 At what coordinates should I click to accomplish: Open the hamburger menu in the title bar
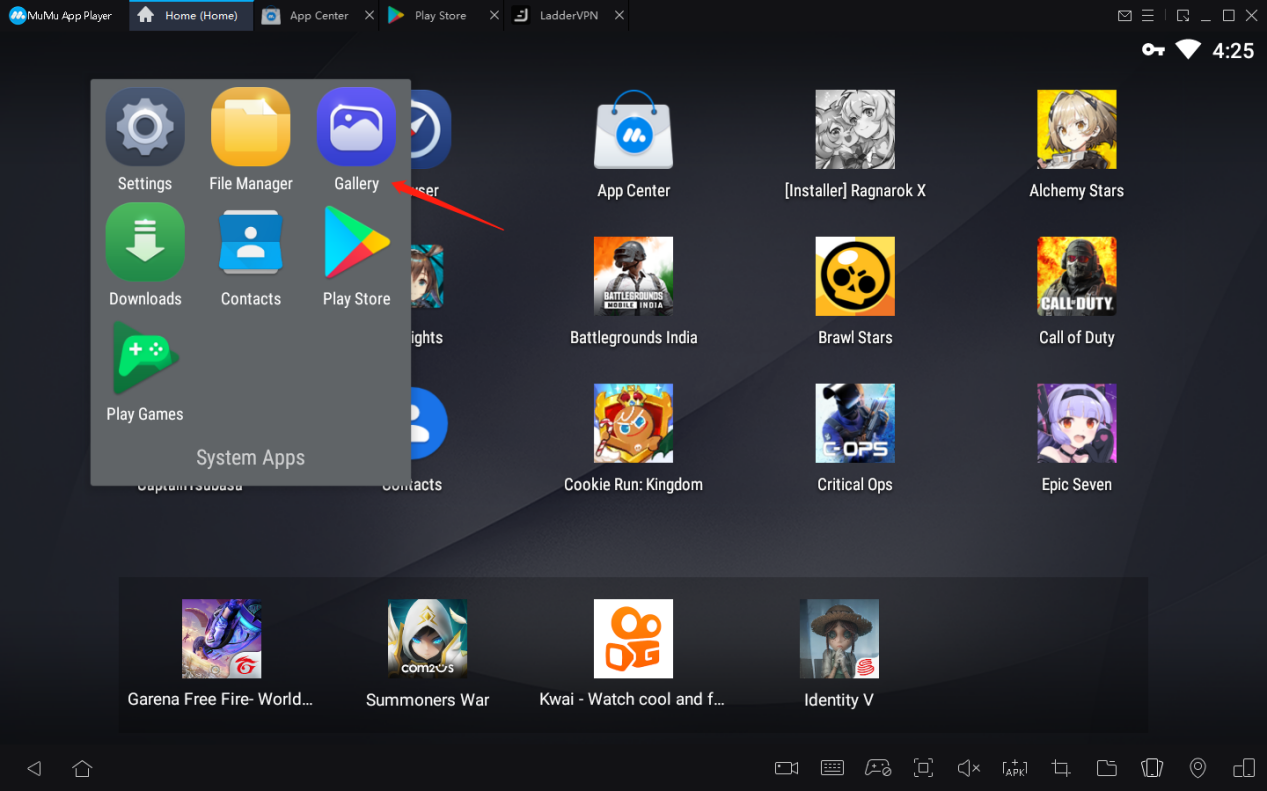[1149, 16]
